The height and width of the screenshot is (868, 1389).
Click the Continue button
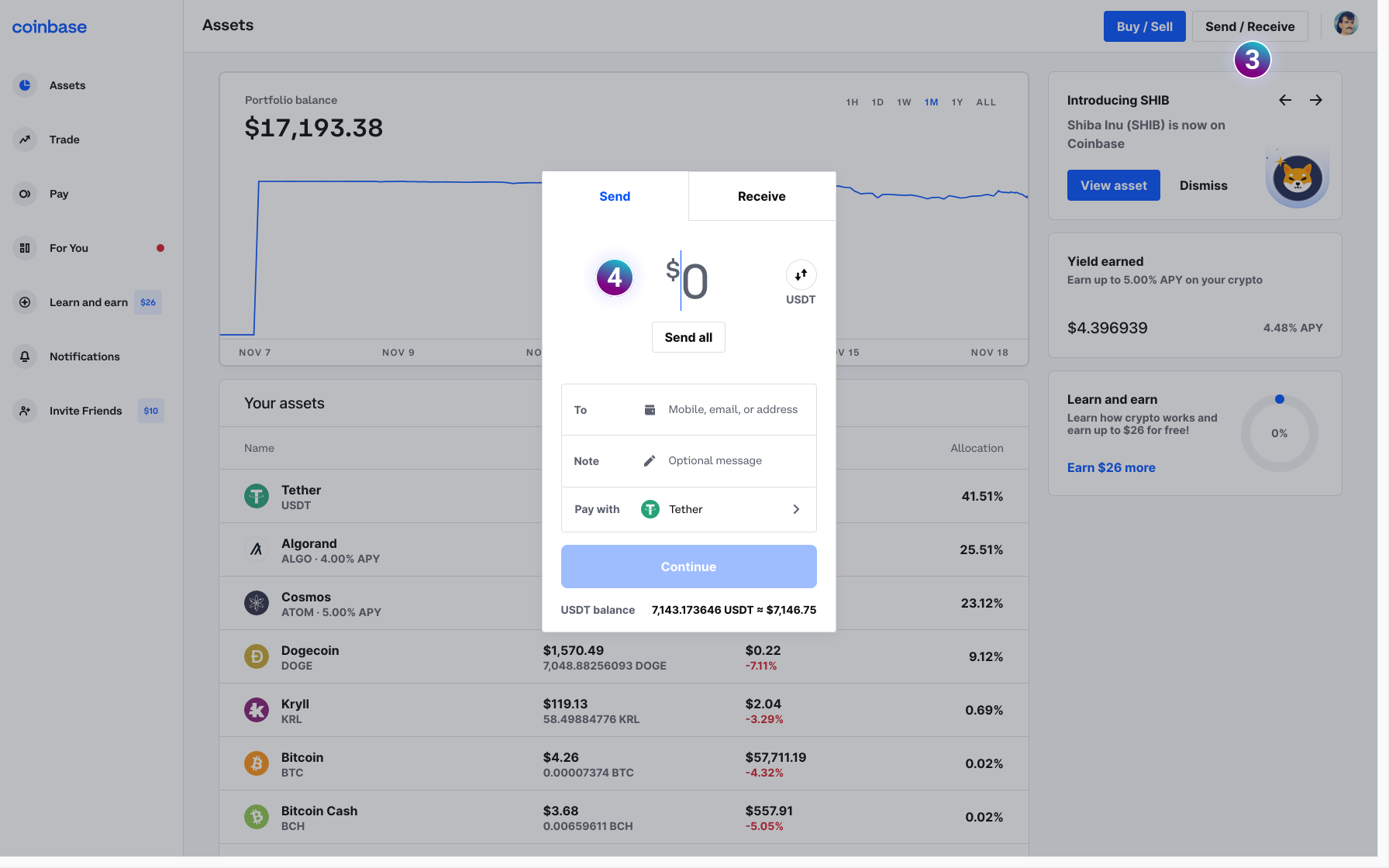[688, 567]
